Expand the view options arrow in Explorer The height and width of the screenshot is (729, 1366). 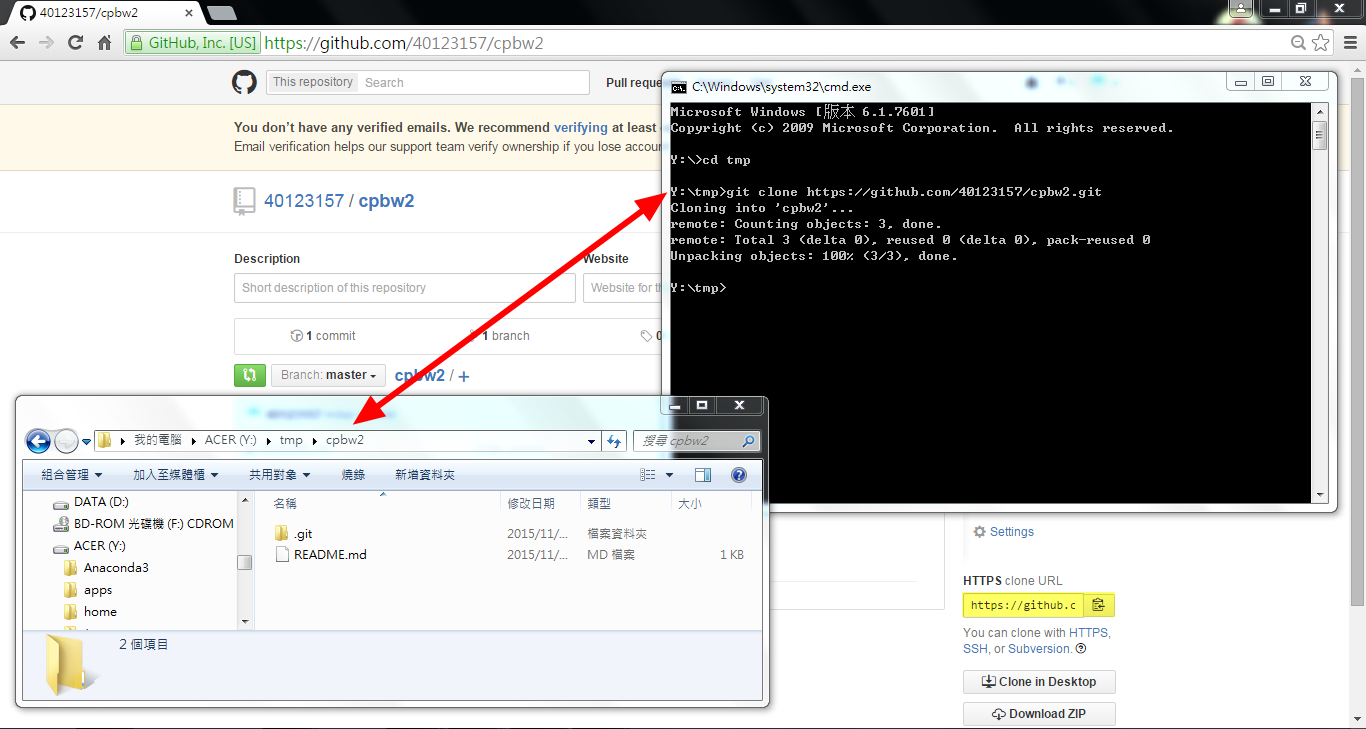[669, 475]
